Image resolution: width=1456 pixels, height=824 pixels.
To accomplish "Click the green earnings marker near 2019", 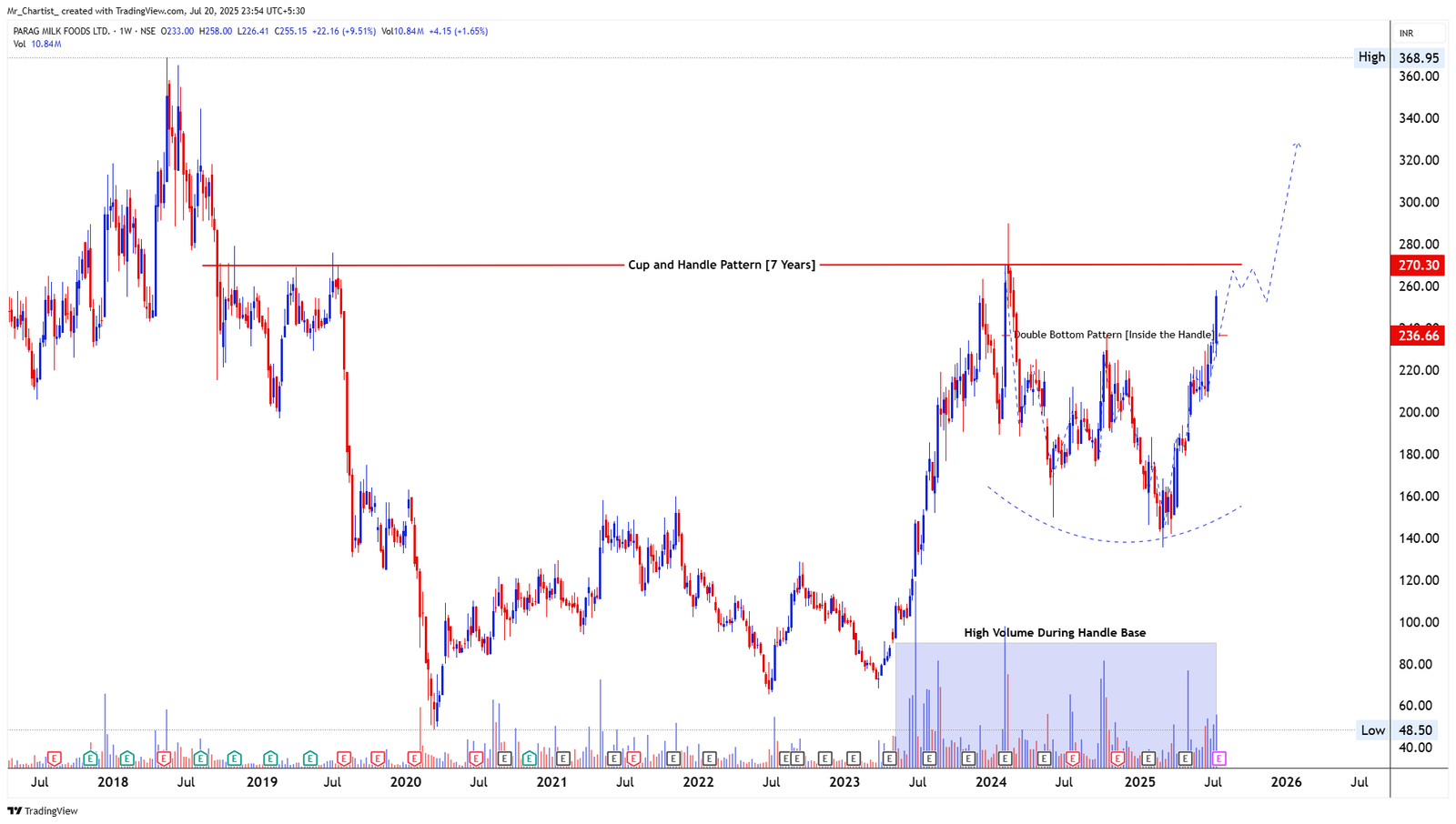I will coord(269,758).
